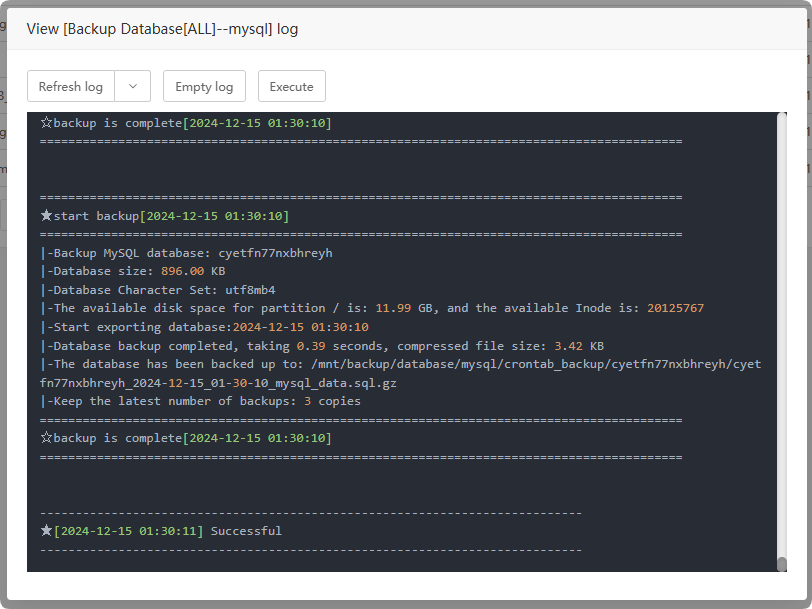Click the 'Keep the latest number of backups' line

pyautogui.click(x=200, y=401)
